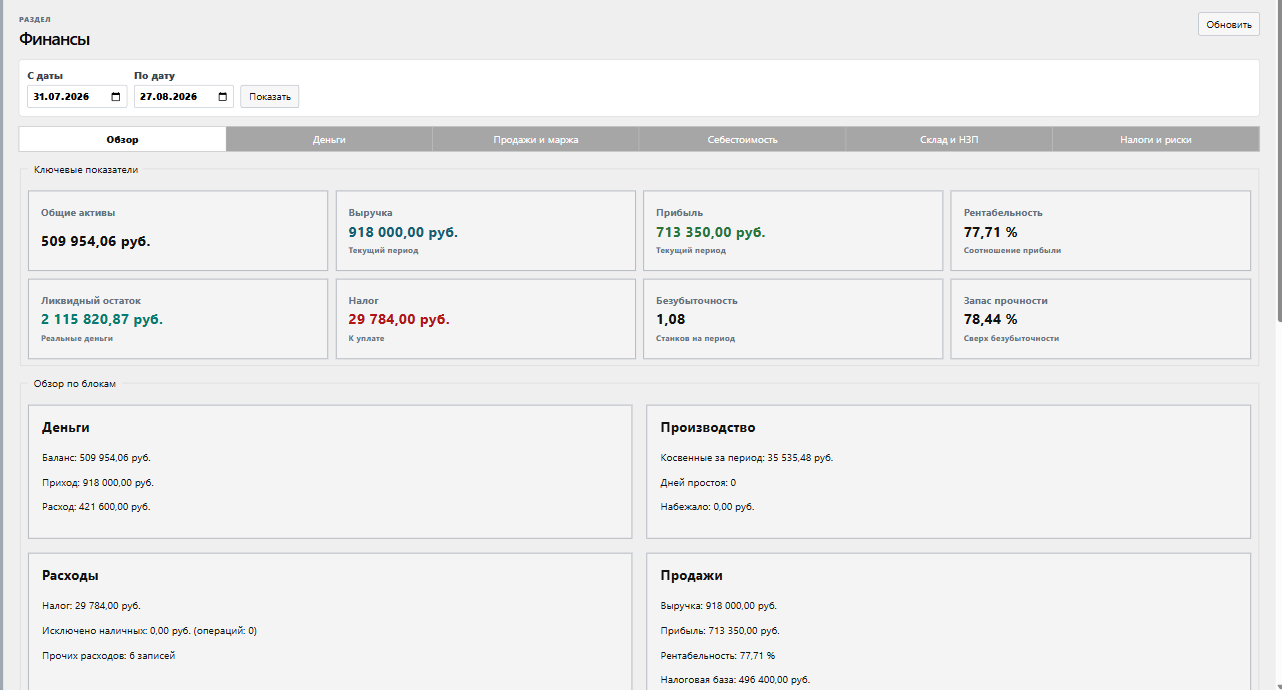Go to the Налоги и риски tab
This screenshot has height=690, width=1282.
point(1156,139)
